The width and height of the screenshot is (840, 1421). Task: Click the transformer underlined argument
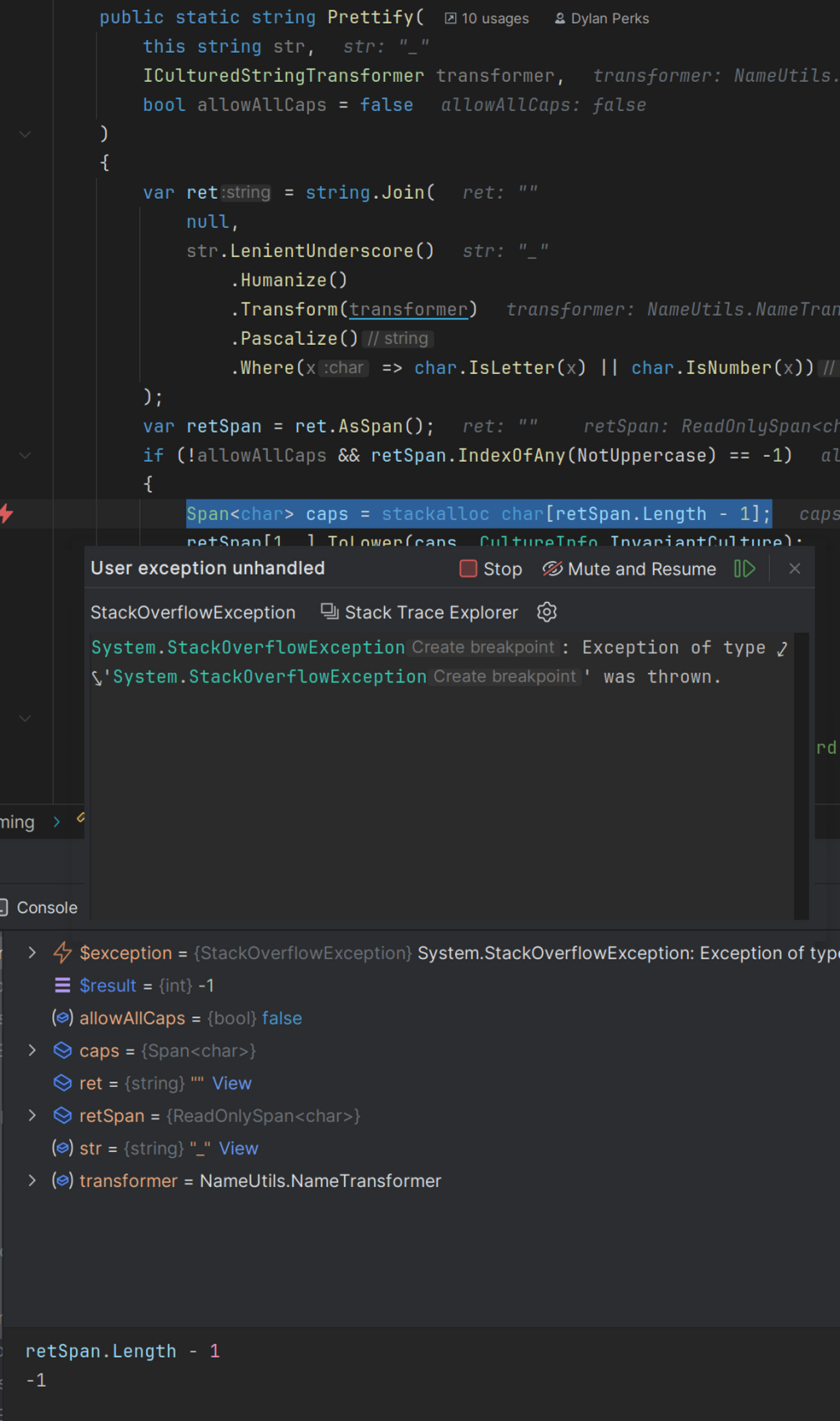click(x=408, y=309)
